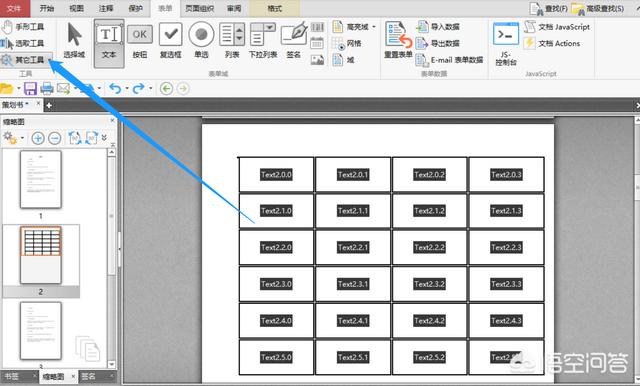Select page 2 thumbnail
The height and width of the screenshot is (386, 640).
click(41, 255)
